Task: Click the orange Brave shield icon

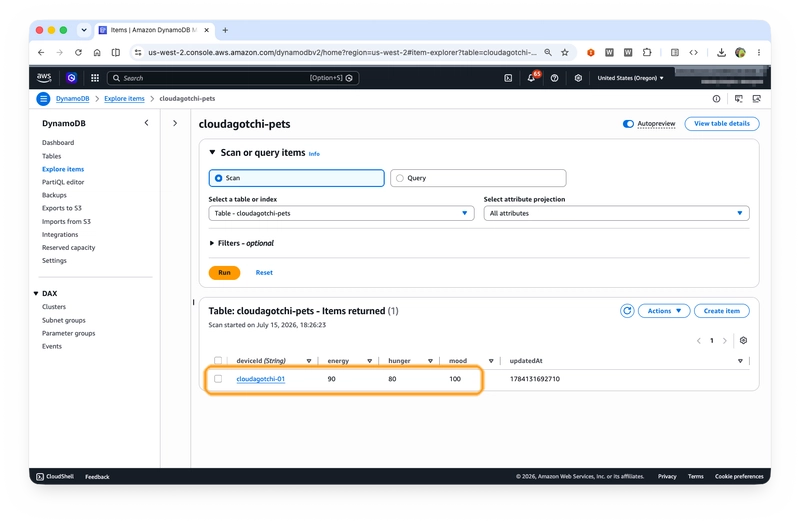Action: (591, 53)
